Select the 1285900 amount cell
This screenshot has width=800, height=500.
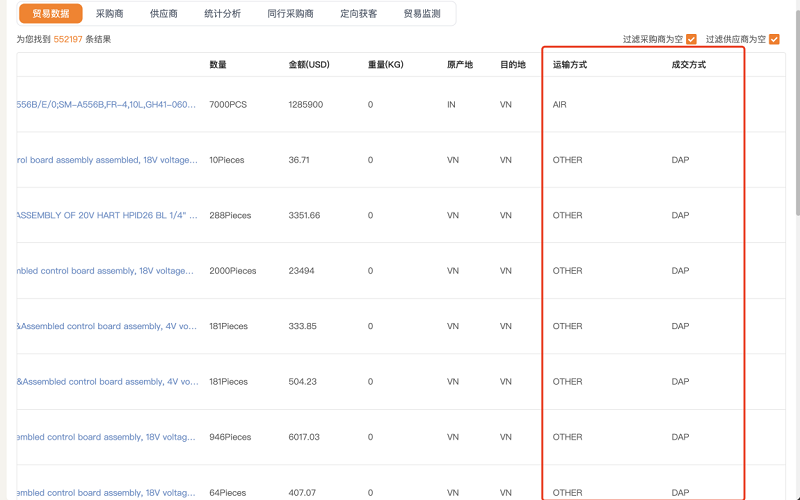(x=306, y=105)
